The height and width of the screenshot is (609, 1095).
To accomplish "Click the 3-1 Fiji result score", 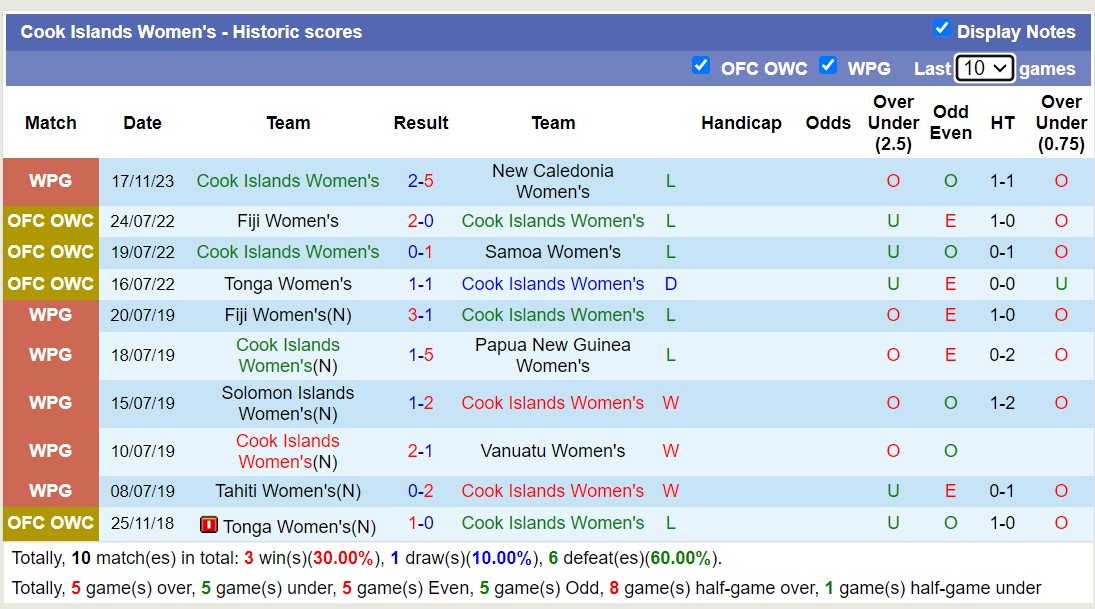I will (x=420, y=315).
